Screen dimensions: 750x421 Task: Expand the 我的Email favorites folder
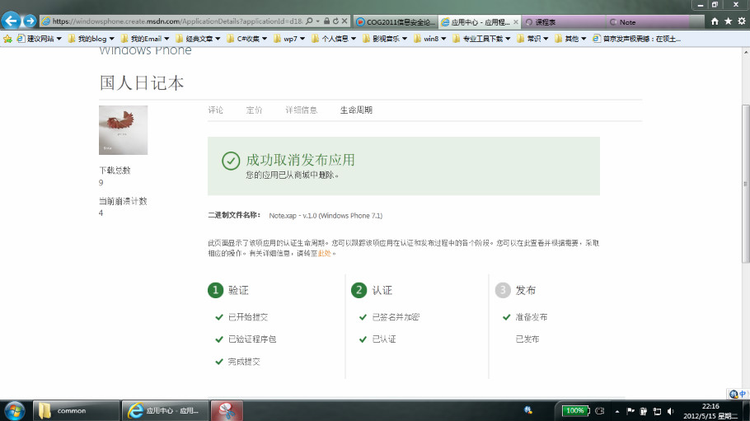145,39
